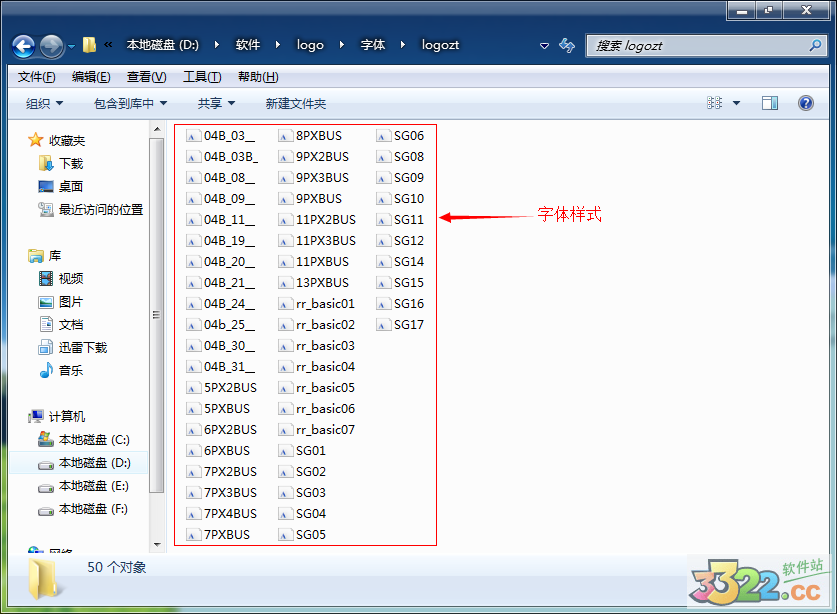Expand arrow after 本地磁盘 (D:) breadcrumb
Screen dimensions: 837x614
217,45
